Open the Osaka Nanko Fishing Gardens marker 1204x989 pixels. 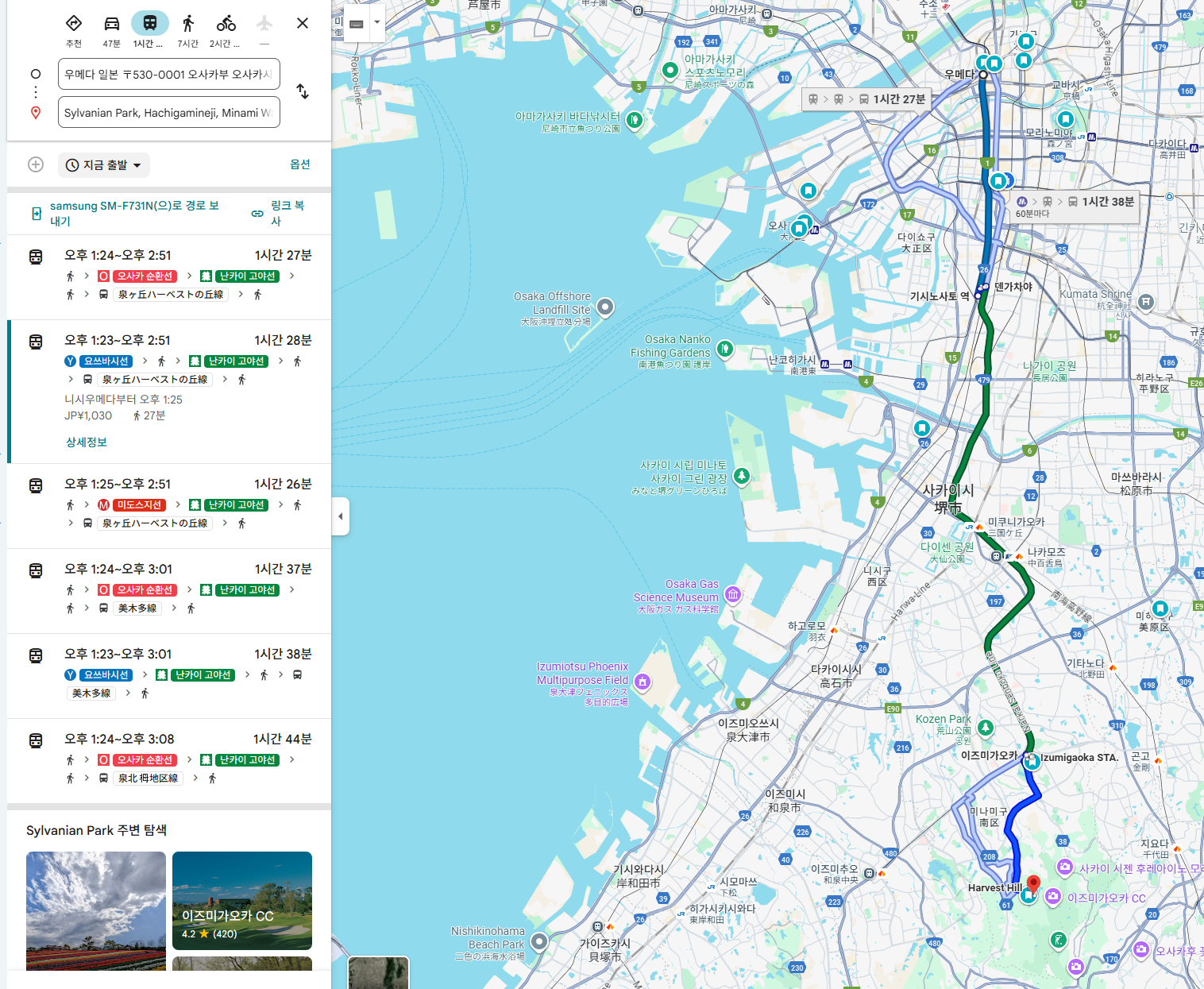(x=724, y=348)
